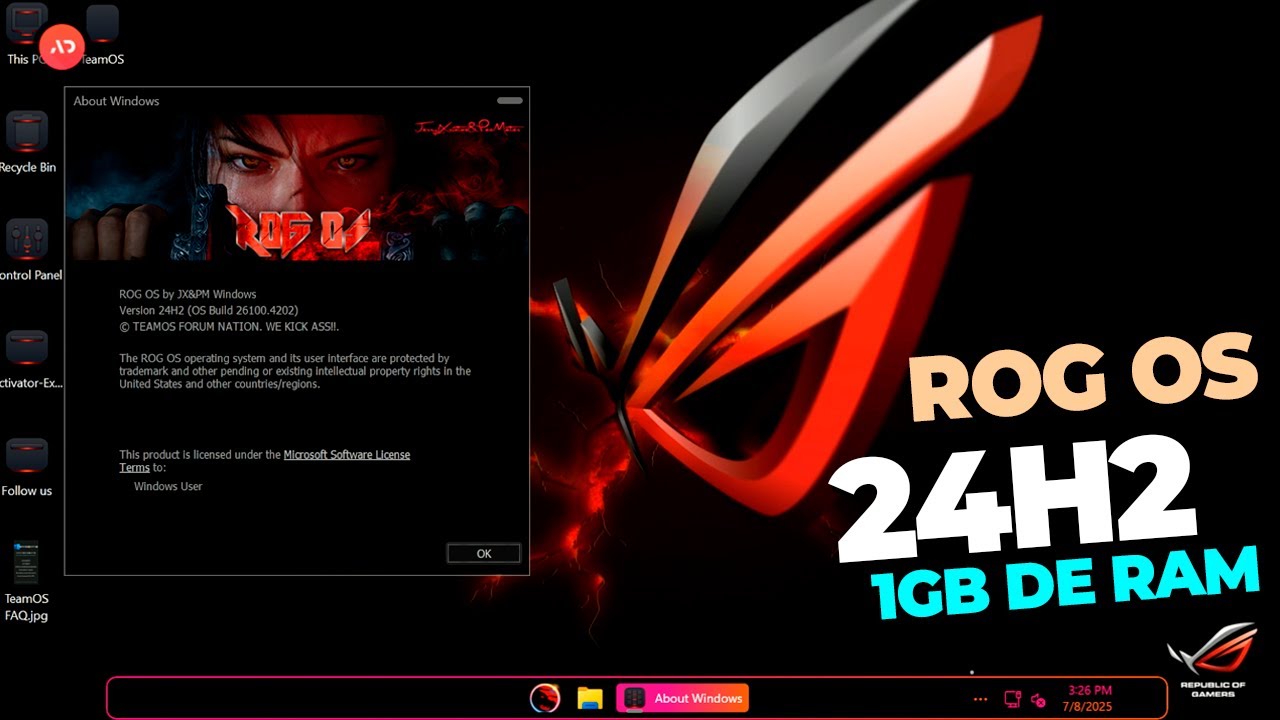Launch the TeamOS desktop shortcut
Viewport: 1280px width, 720px height.
pyautogui.click(x=100, y=25)
